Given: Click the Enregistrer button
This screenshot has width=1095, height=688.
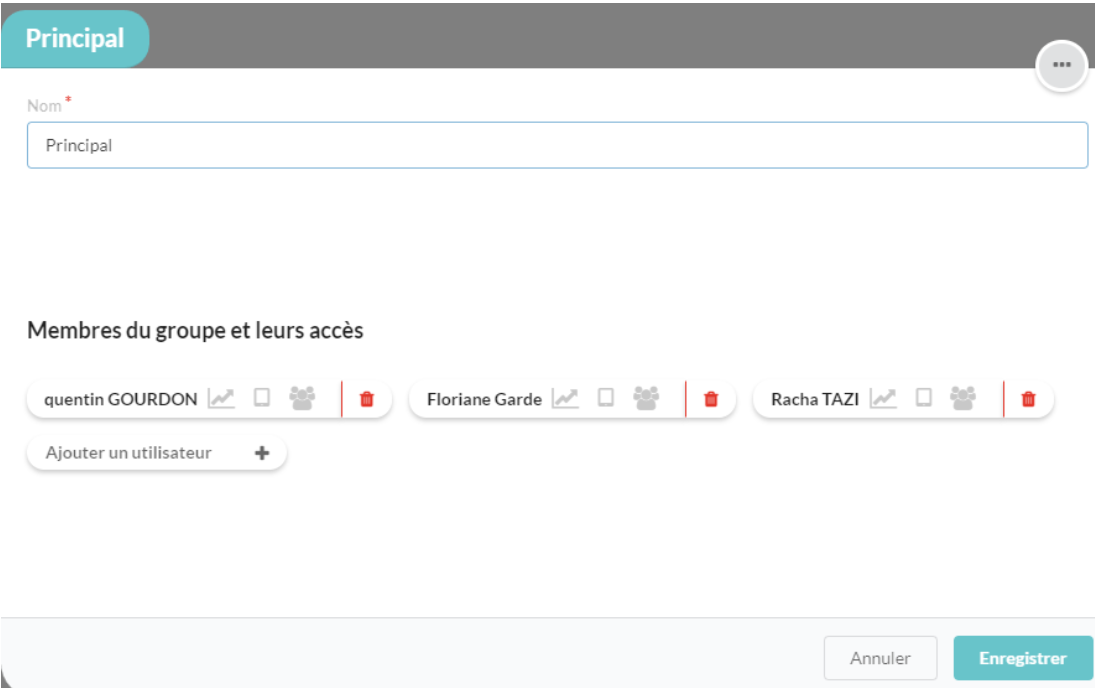Looking at the screenshot, I should [1022, 658].
